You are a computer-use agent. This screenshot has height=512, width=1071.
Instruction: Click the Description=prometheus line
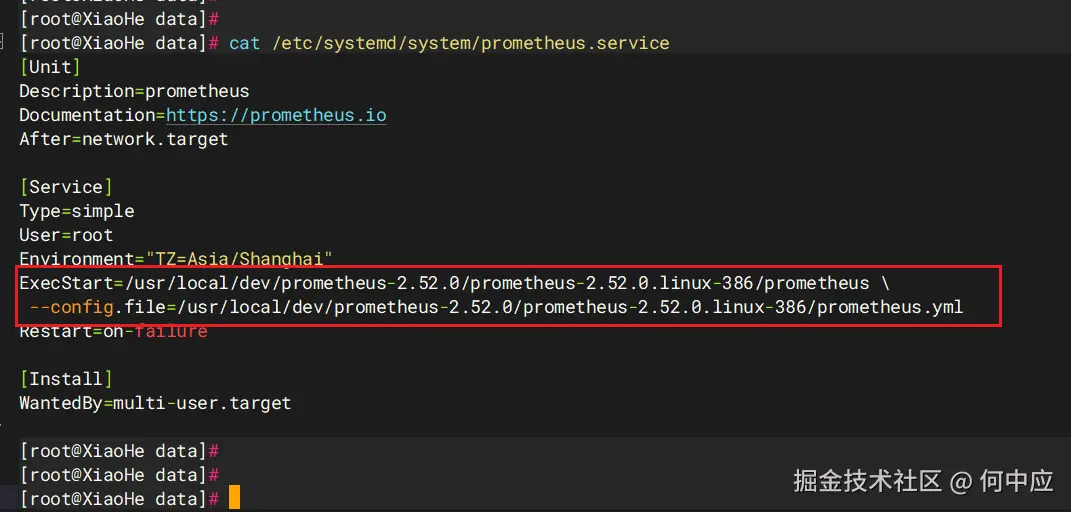134,91
